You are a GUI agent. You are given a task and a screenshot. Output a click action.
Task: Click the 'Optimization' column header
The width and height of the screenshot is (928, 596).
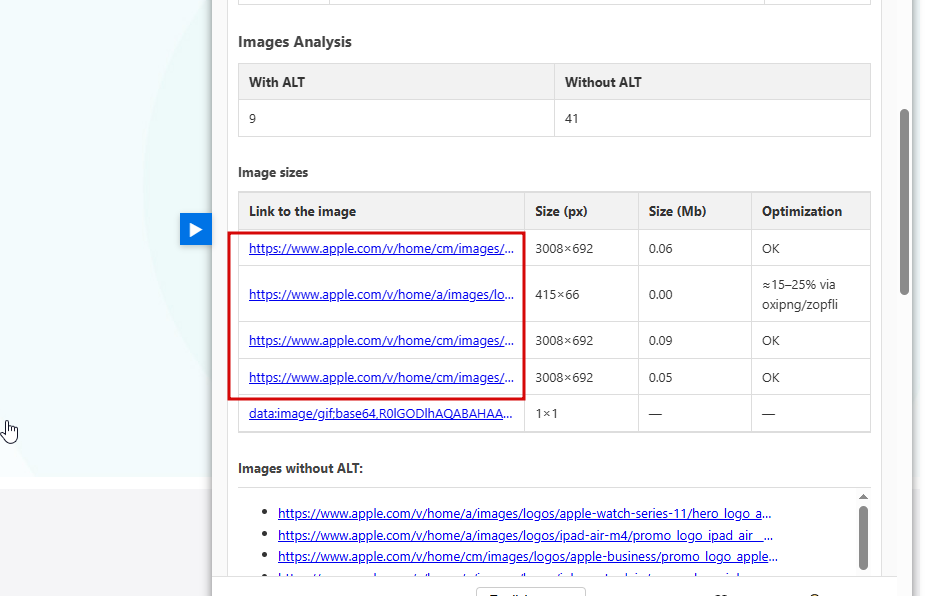(801, 211)
